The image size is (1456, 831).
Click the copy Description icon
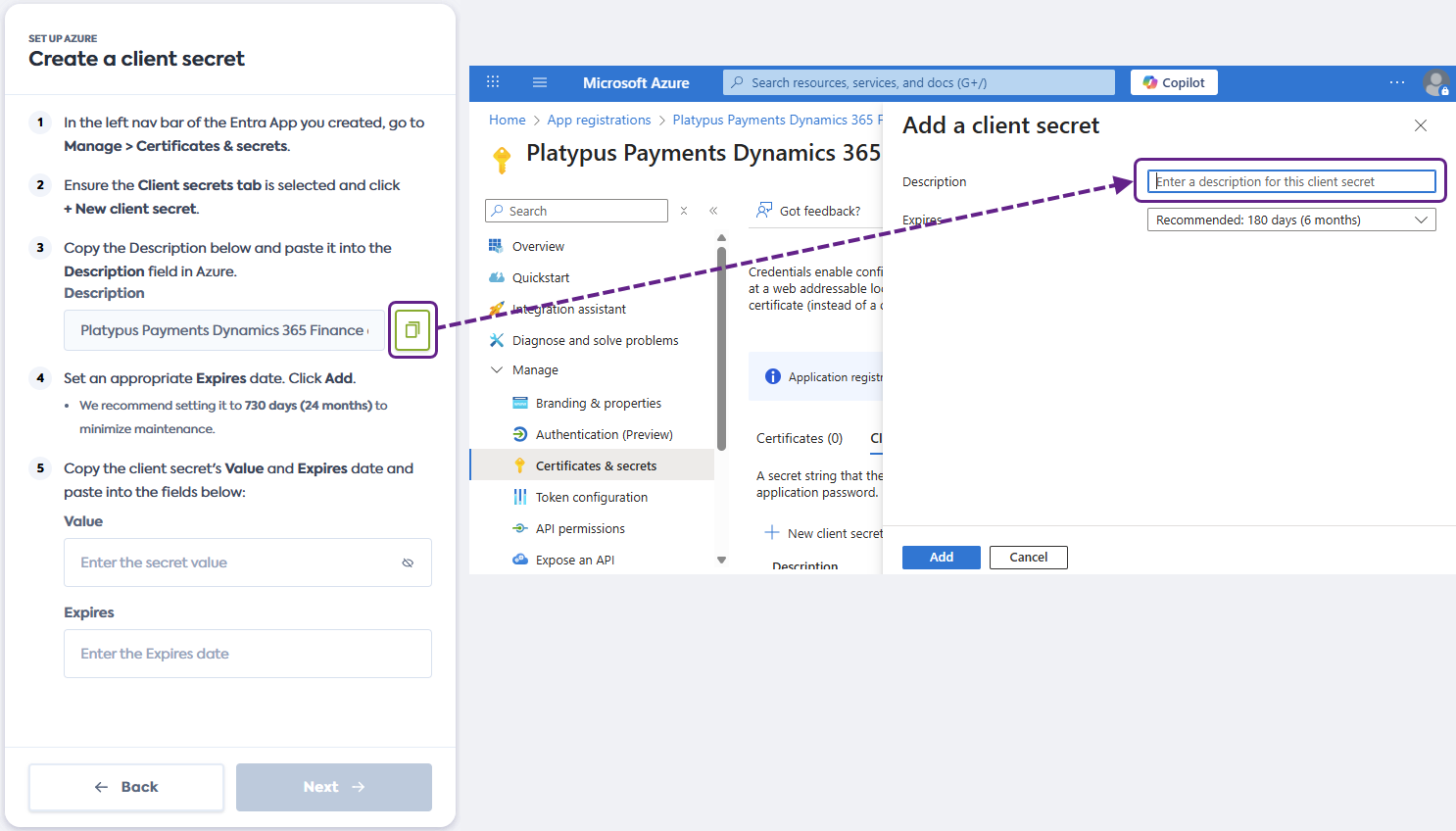click(413, 330)
